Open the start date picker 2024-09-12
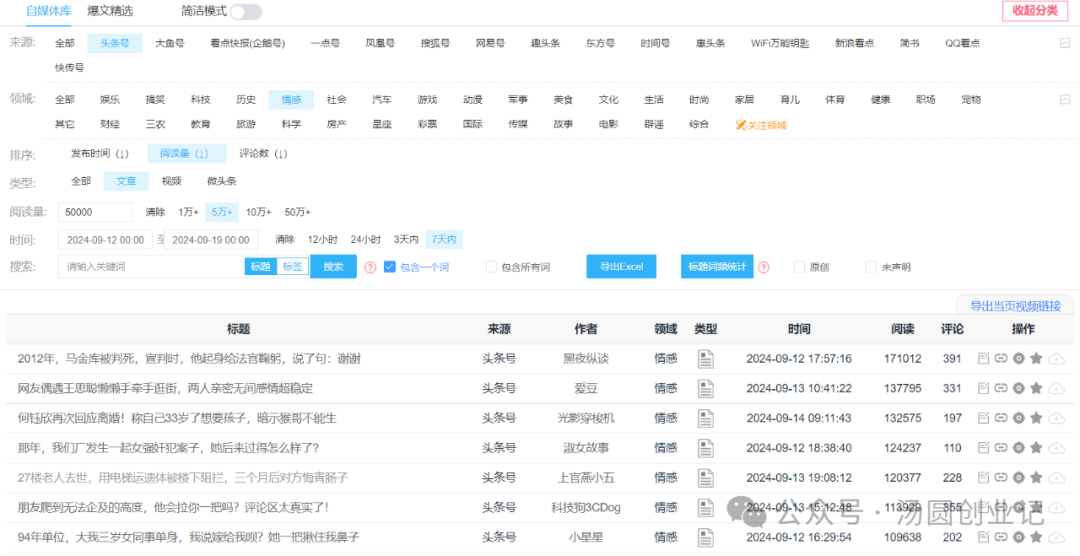 (105, 240)
